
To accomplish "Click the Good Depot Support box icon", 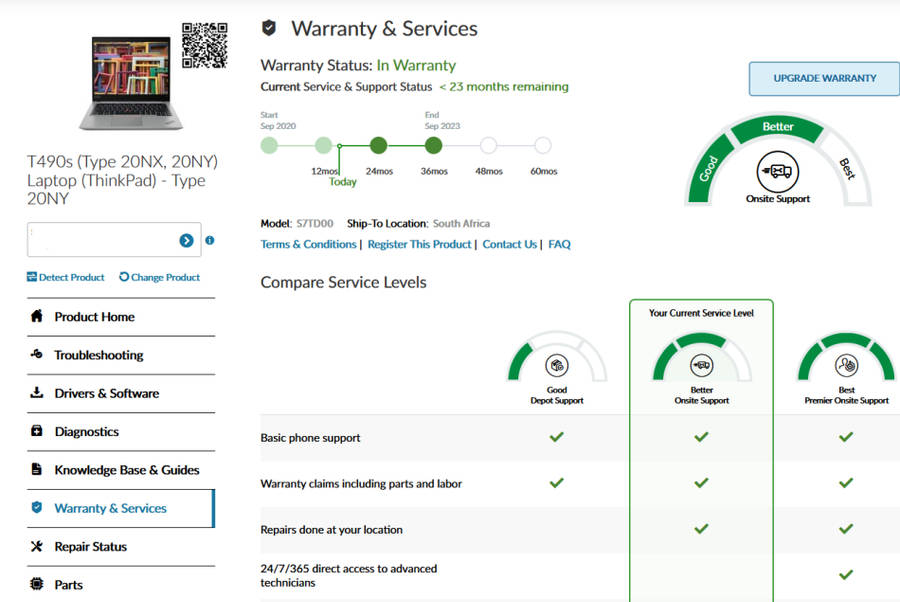I will [x=557, y=365].
